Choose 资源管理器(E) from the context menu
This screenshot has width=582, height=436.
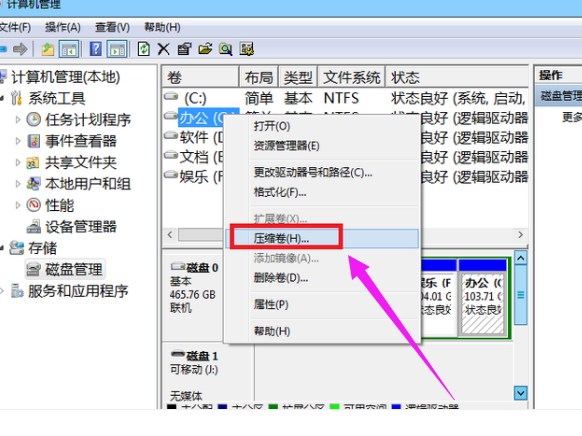pyautogui.click(x=286, y=145)
